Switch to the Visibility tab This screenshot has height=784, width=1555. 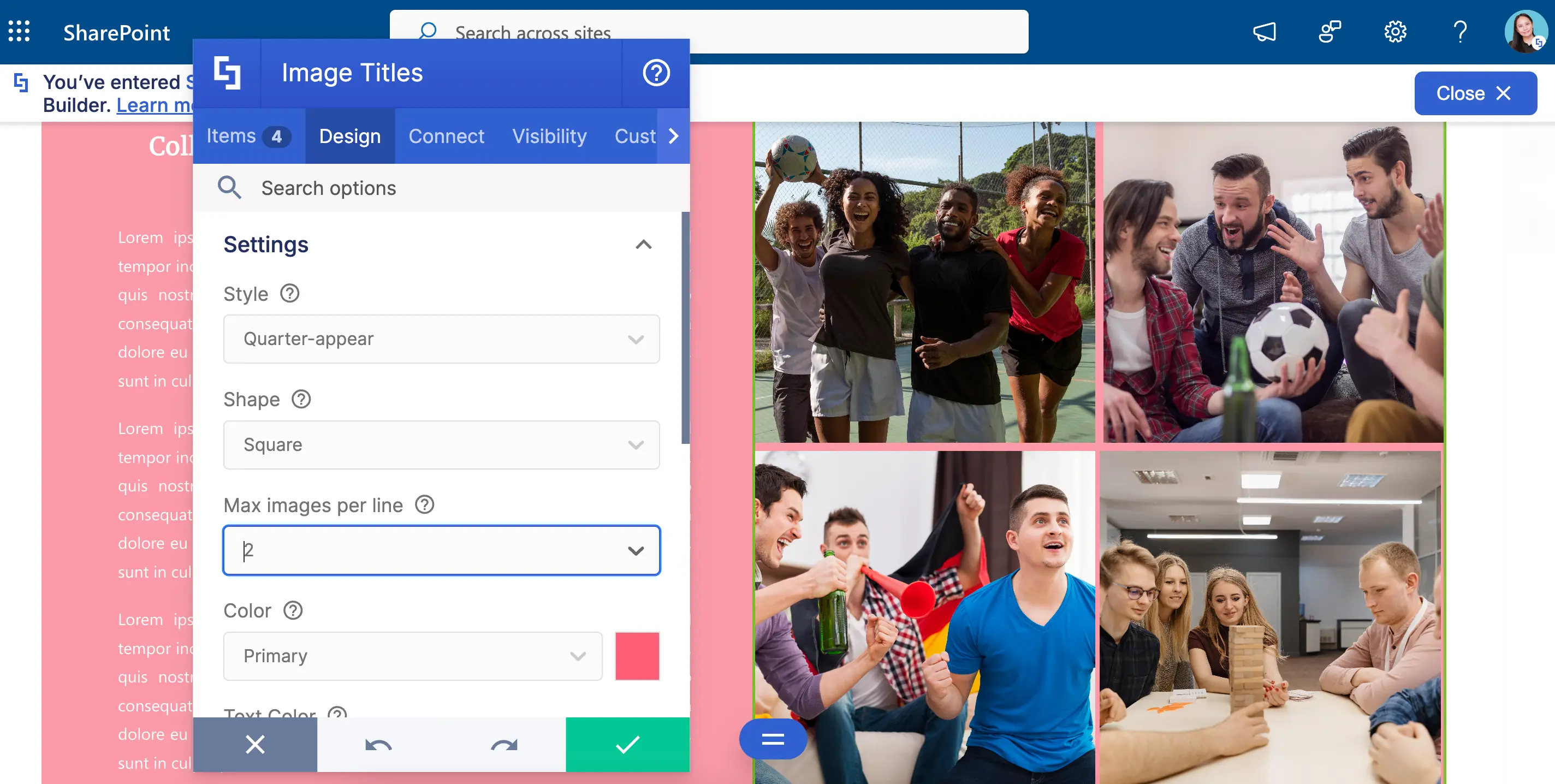pyautogui.click(x=549, y=136)
